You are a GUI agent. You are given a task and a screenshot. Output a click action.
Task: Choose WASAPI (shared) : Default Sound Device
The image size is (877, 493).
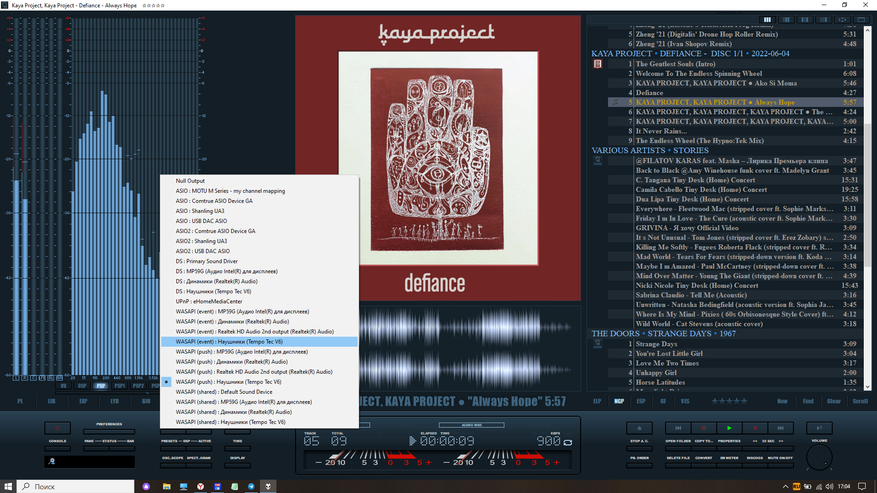[x=259, y=392]
